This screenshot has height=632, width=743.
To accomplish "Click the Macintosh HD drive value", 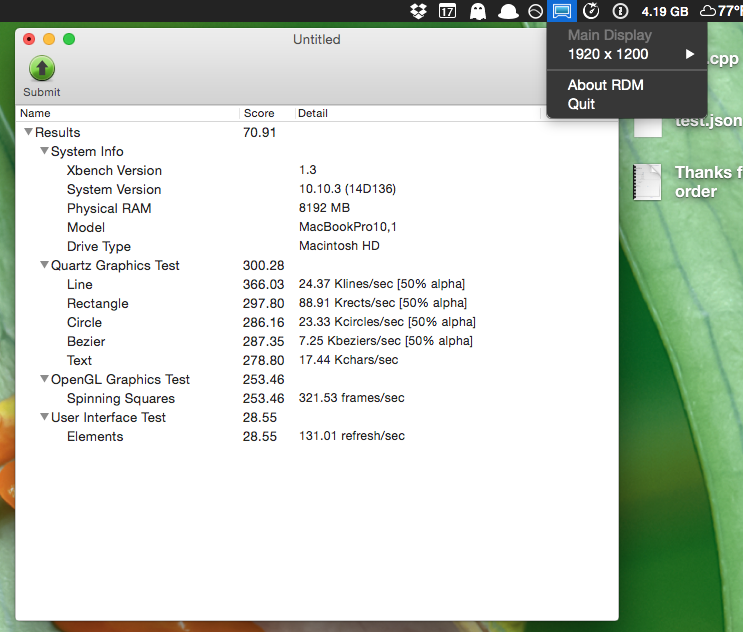I will (x=339, y=245).
